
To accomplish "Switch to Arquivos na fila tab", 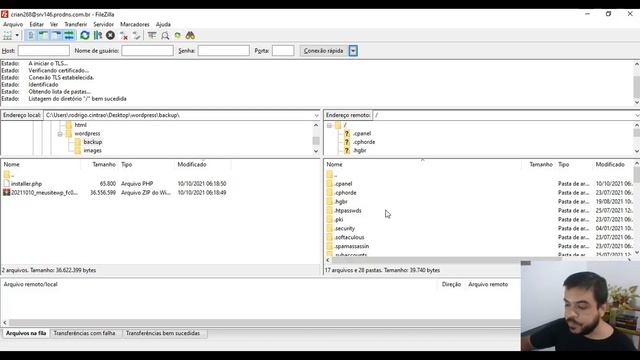I will click(26, 333).
